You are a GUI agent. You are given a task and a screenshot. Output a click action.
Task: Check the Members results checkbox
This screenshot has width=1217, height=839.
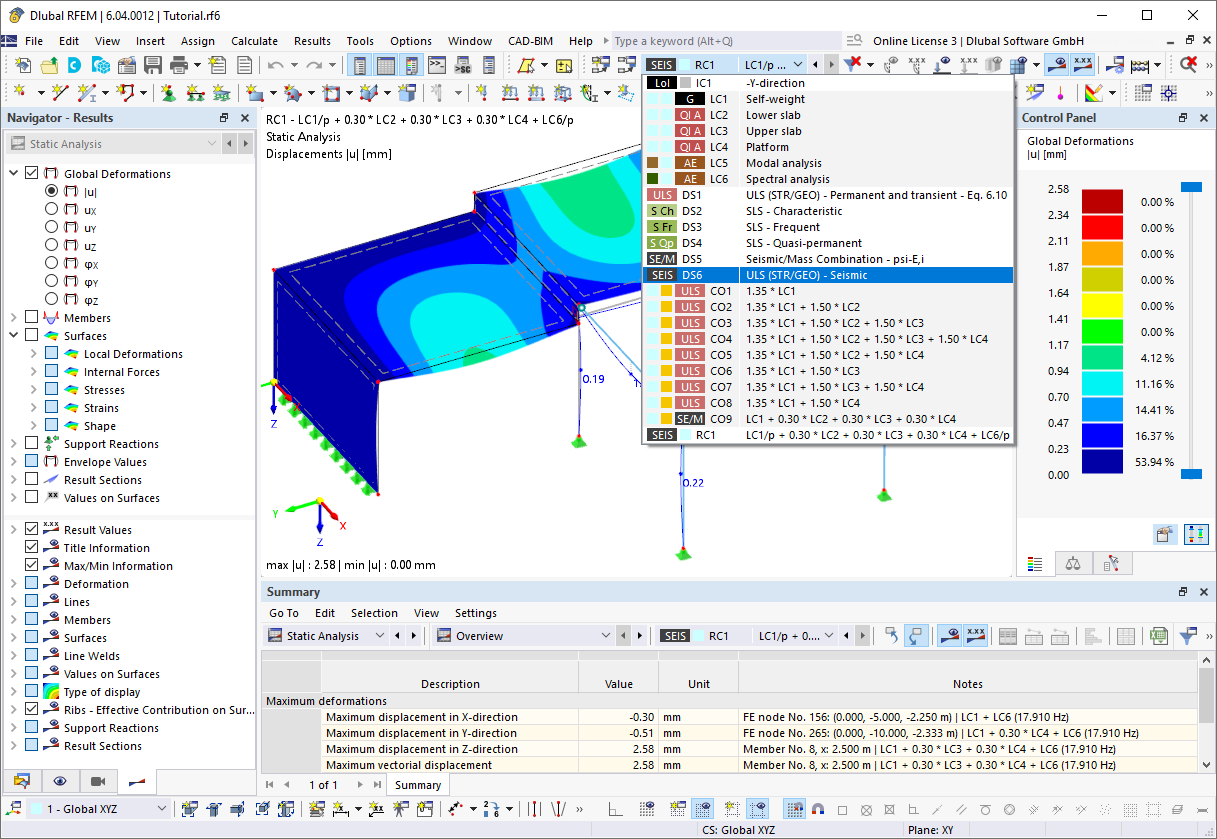pos(32,317)
